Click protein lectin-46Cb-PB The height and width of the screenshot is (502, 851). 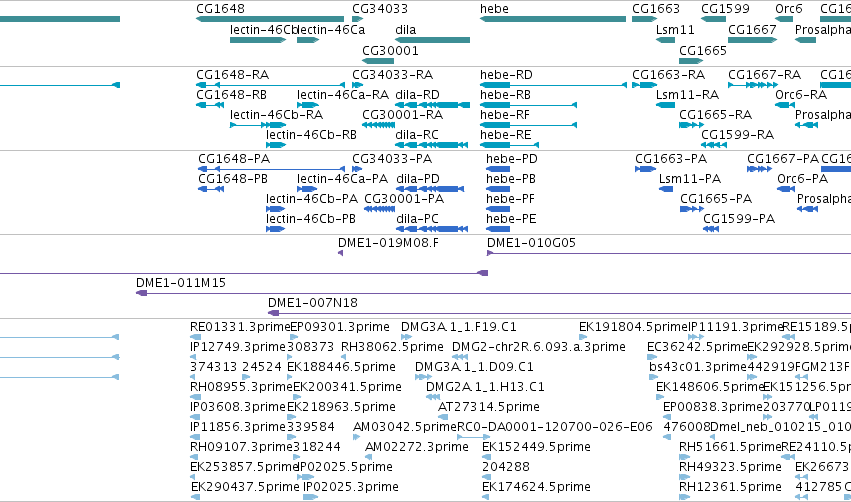pos(275,229)
